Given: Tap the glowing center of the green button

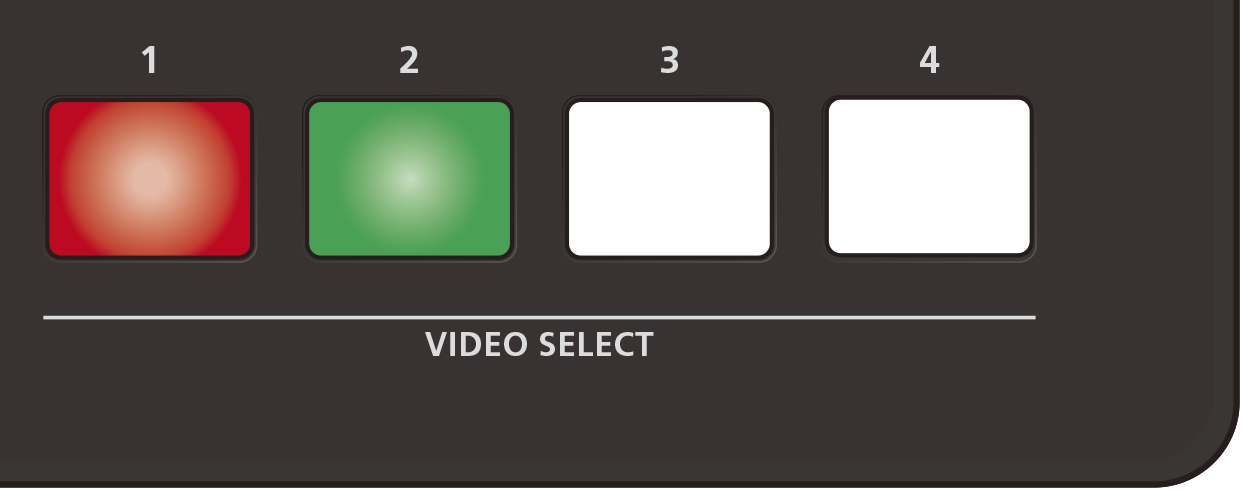Looking at the screenshot, I should click(410, 179).
